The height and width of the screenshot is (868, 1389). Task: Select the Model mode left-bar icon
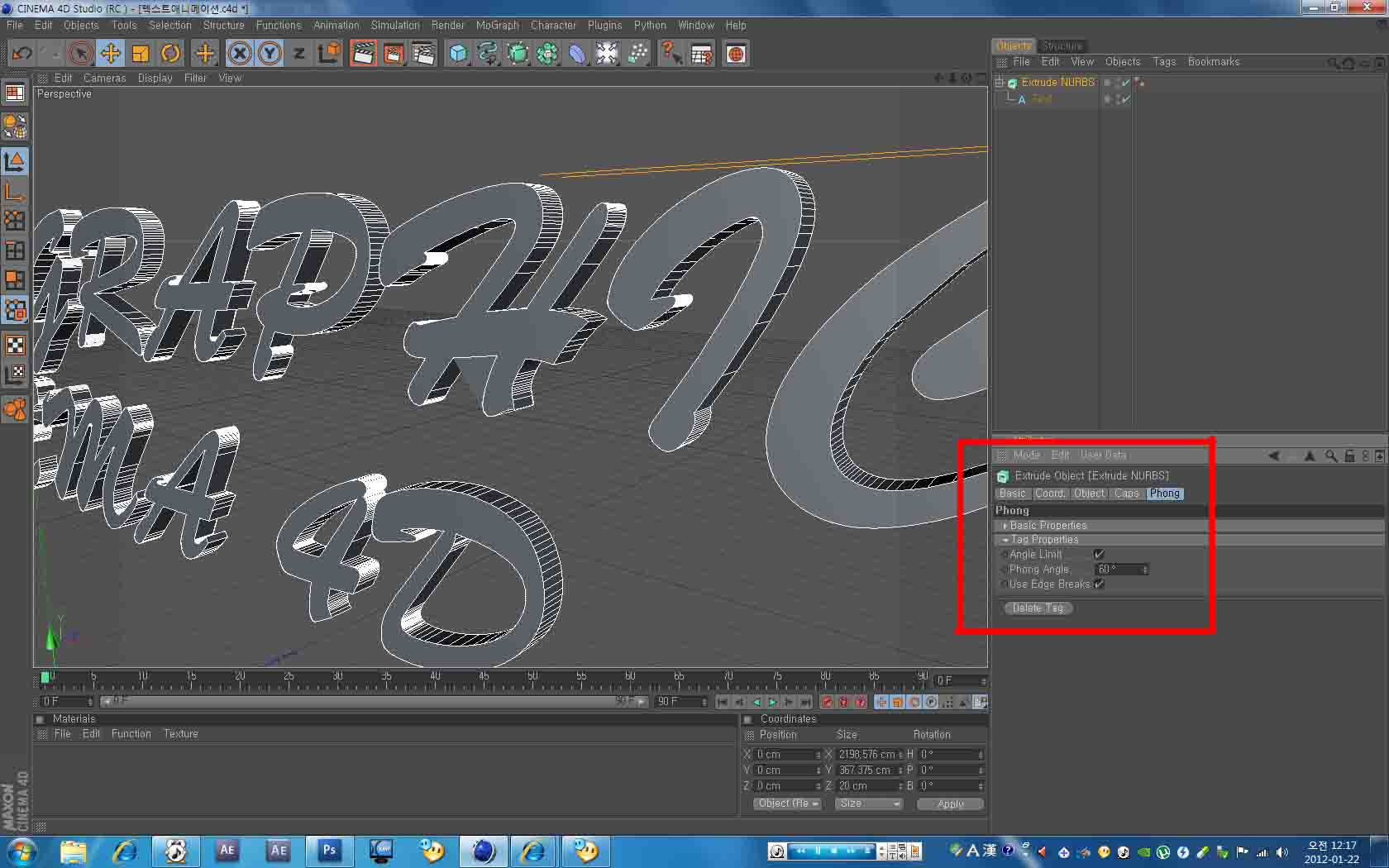click(15, 160)
